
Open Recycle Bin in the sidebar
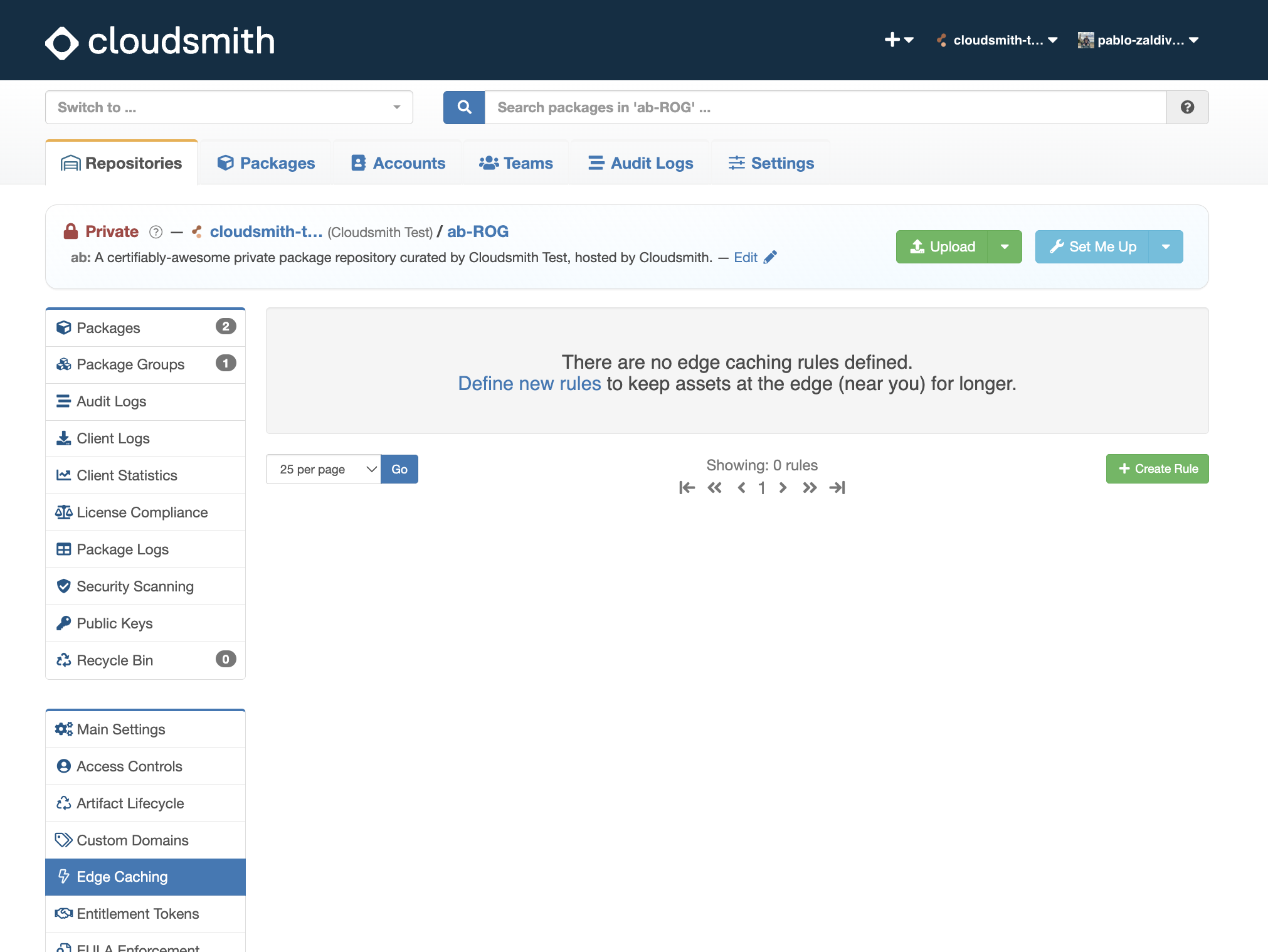coord(145,660)
